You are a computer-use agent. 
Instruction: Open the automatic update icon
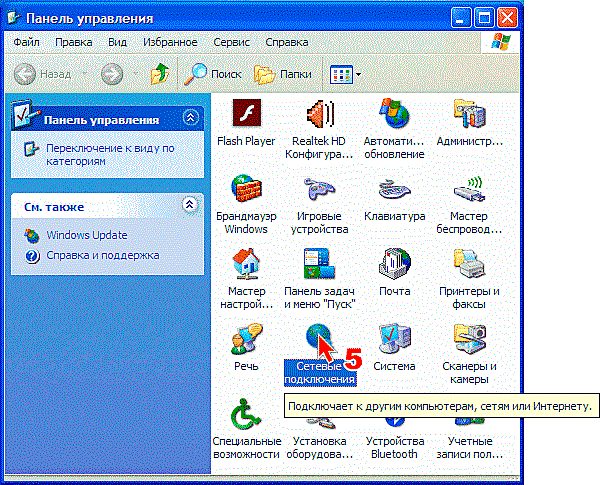[x=394, y=113]
